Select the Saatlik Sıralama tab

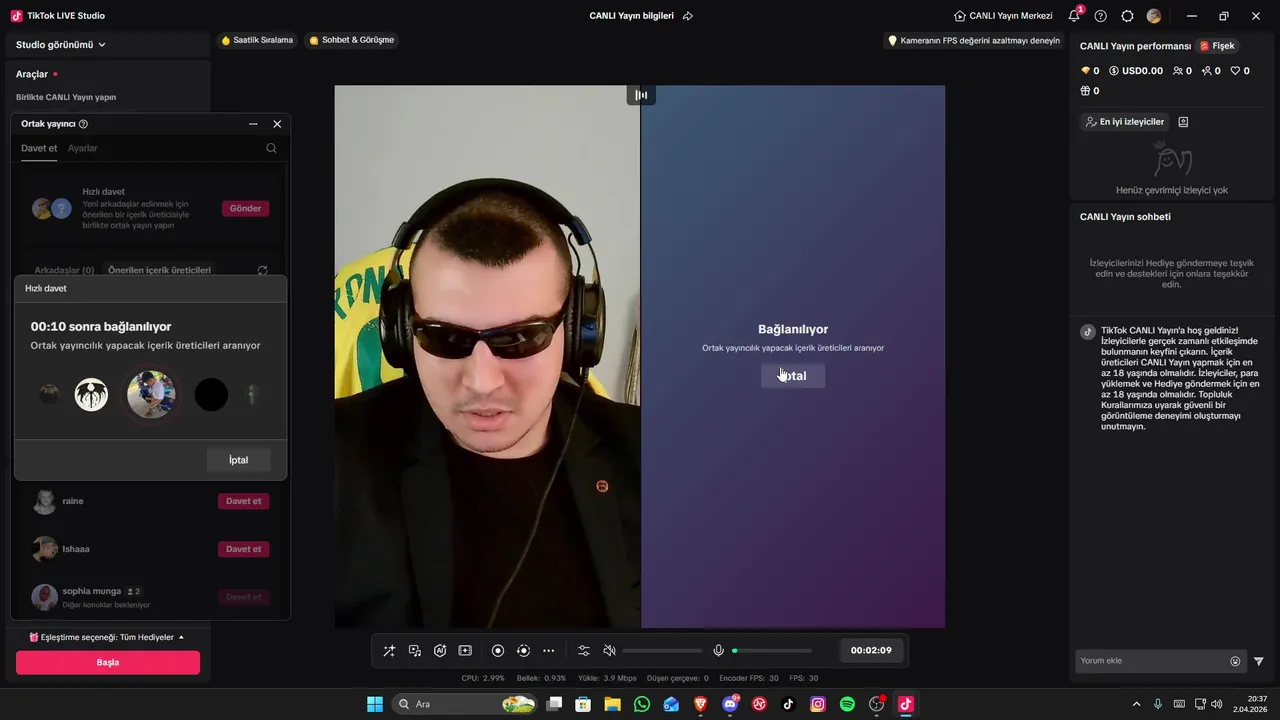257,40
